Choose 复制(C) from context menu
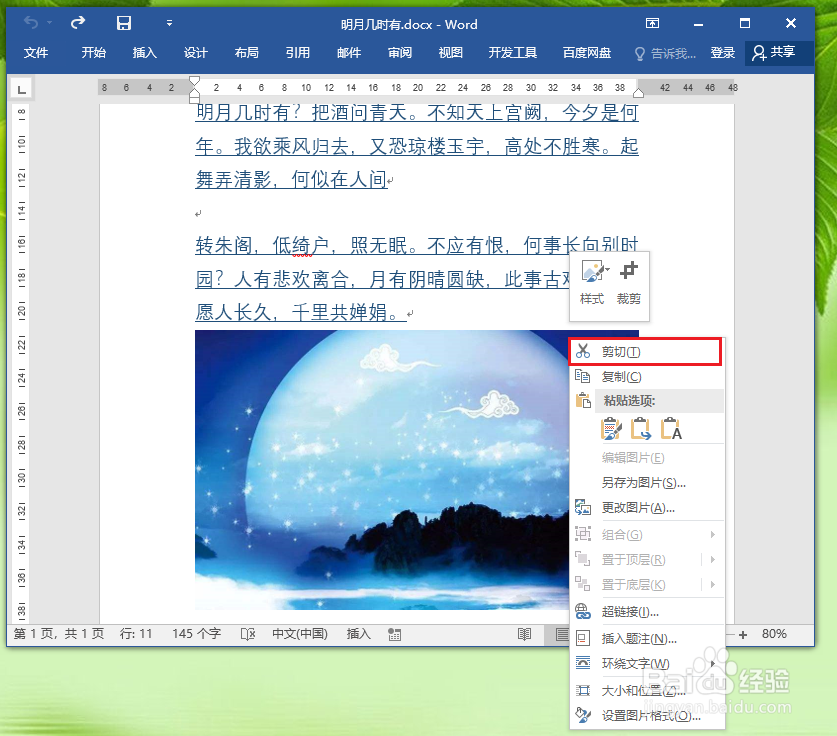 click(648, 377)
